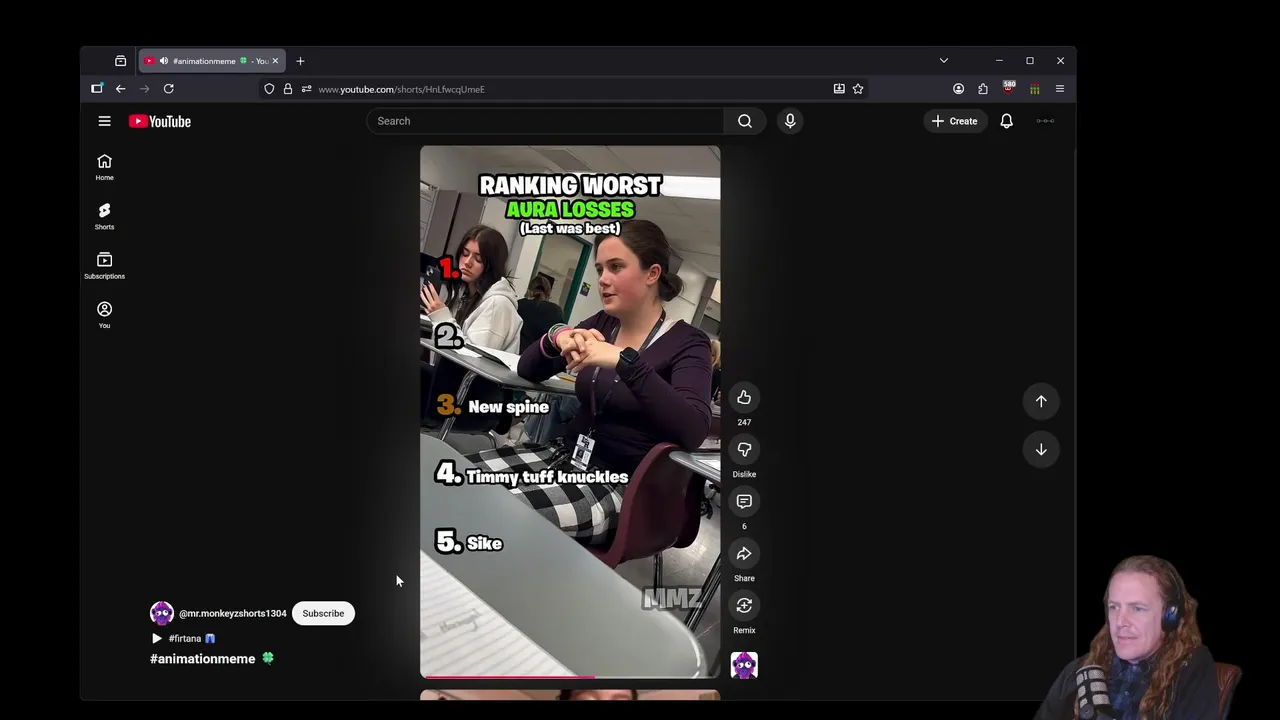Go to previous Short with up arrow

point(1041,401)
